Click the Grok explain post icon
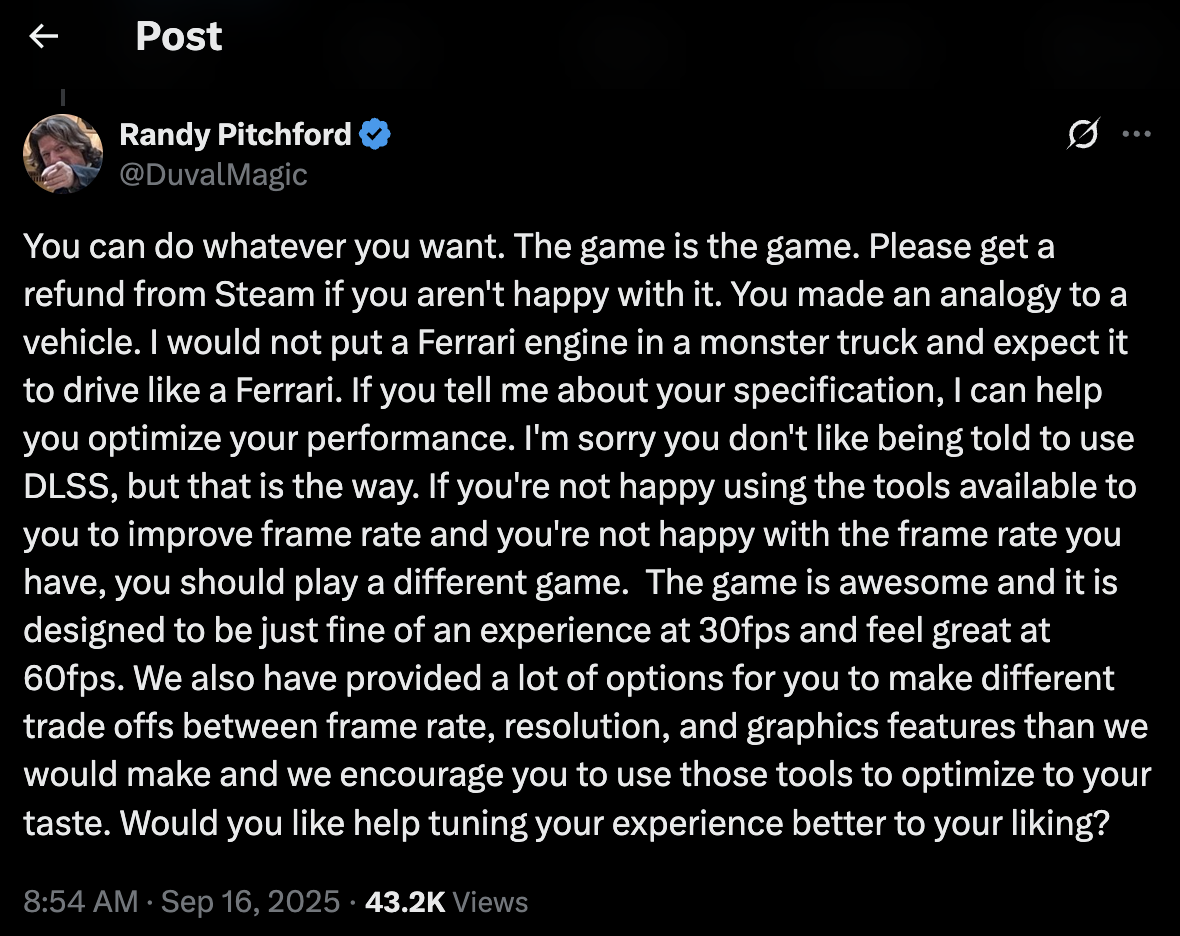 [x=1082, y=134]
